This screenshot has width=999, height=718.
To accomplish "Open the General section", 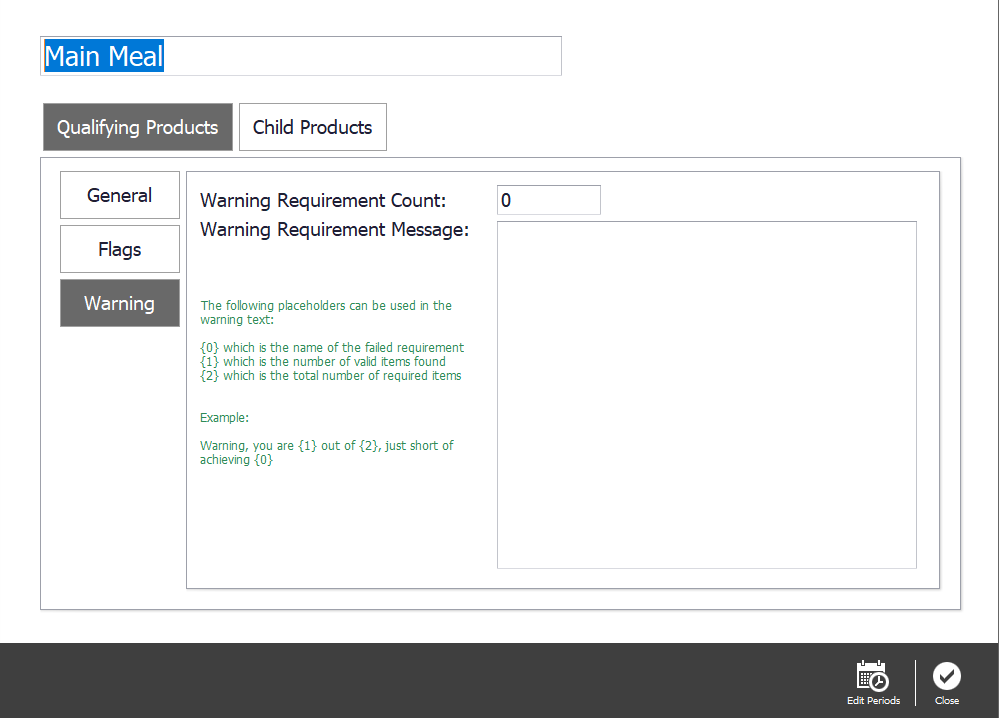I will tap(120, 195).
